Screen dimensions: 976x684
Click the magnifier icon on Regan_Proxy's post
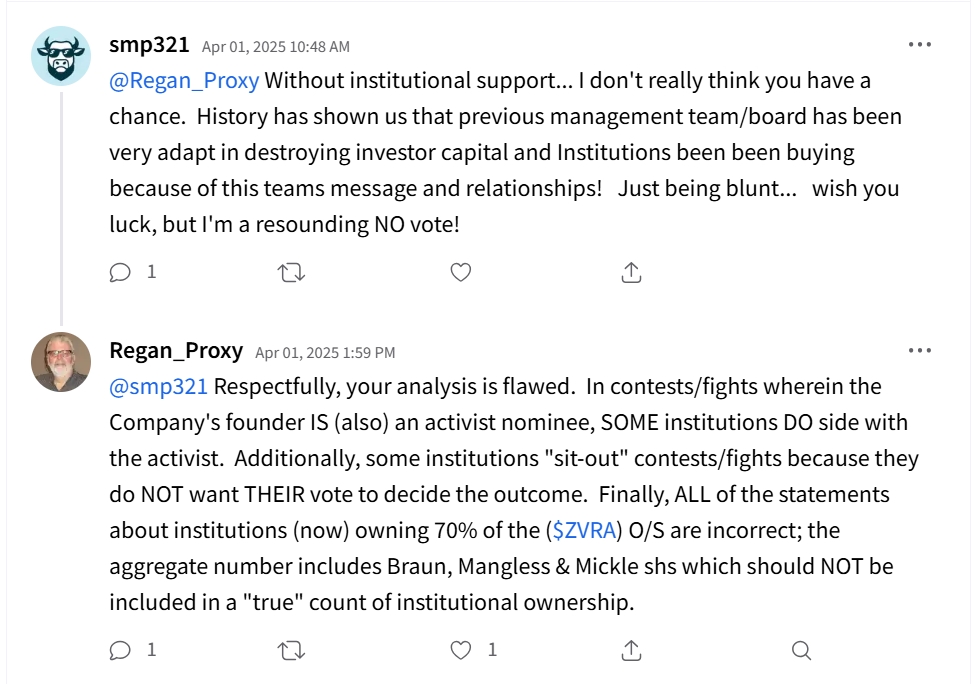coord(801,650)
